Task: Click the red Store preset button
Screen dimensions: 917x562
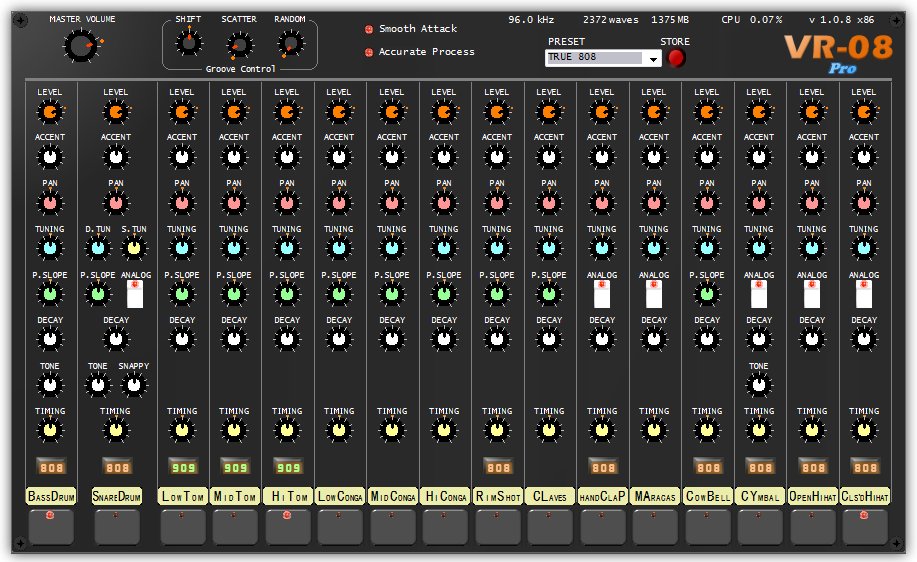Action: (676, 58)
